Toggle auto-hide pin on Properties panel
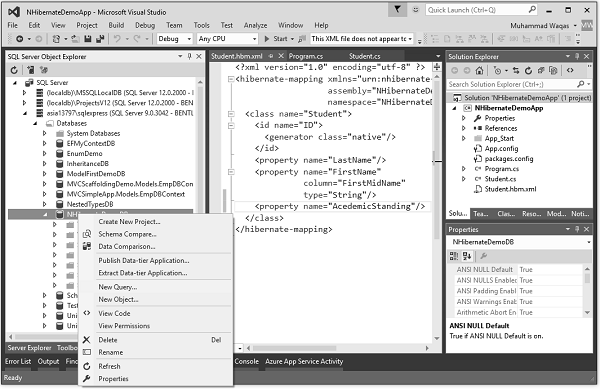This screenshot has width=600, height=389. [x=577, y=229]
